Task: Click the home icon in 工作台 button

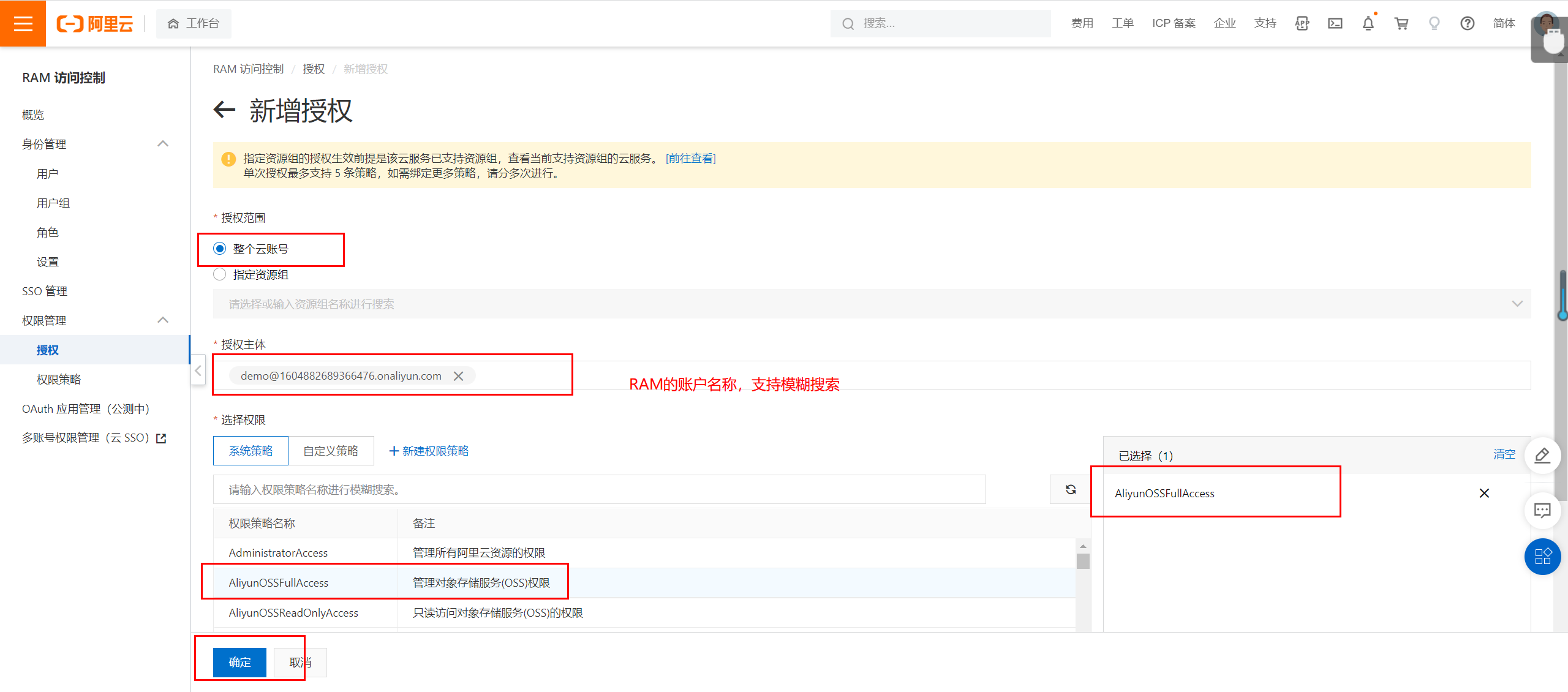Action: (x=173, y=23)
